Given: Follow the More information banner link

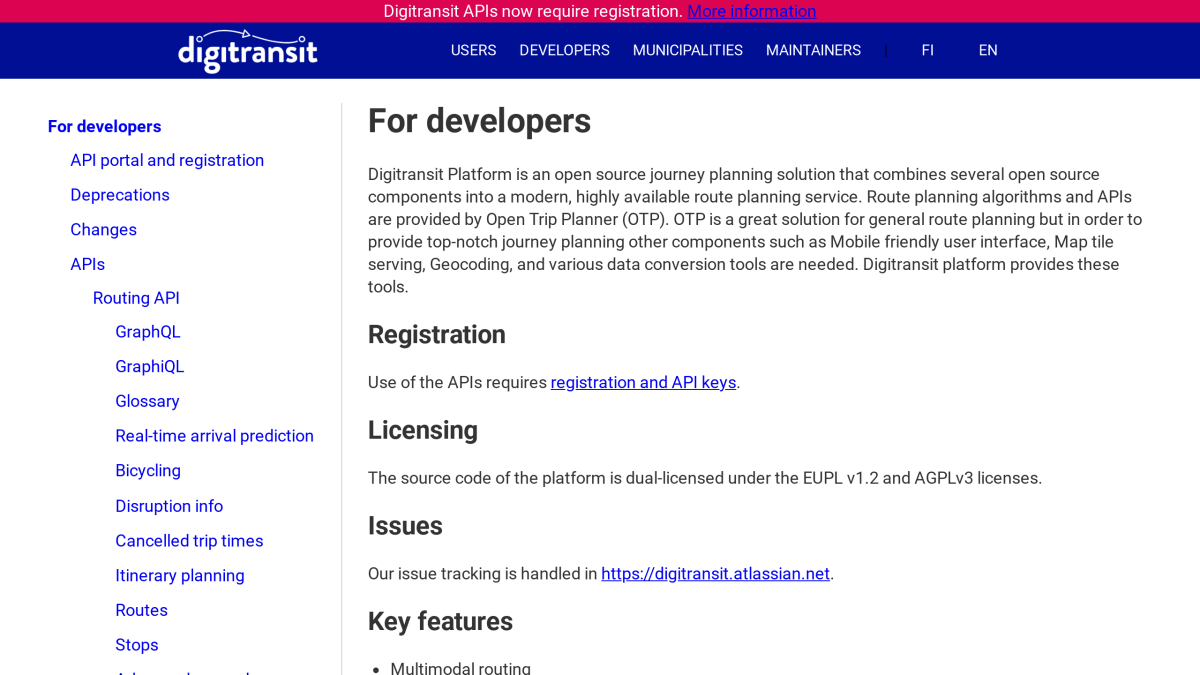Looking at the screenshot, I should pos(752,11).
